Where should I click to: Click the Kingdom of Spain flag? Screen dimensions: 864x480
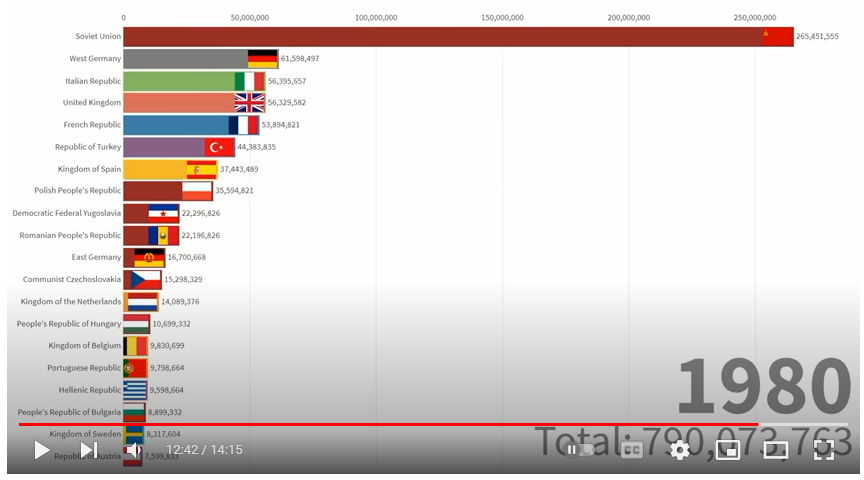(201, 169)
